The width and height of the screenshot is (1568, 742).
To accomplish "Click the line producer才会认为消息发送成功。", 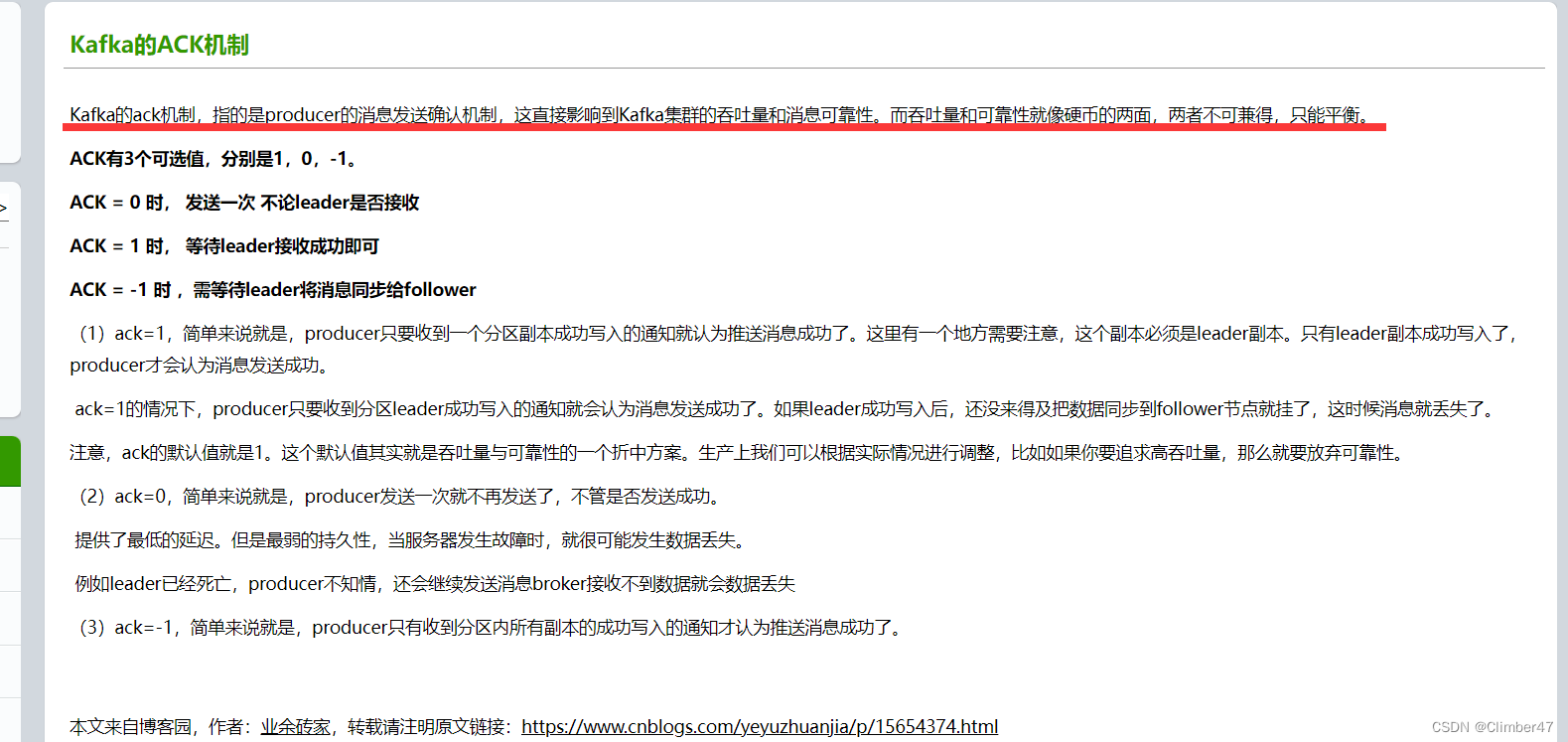I will point(200,366).
